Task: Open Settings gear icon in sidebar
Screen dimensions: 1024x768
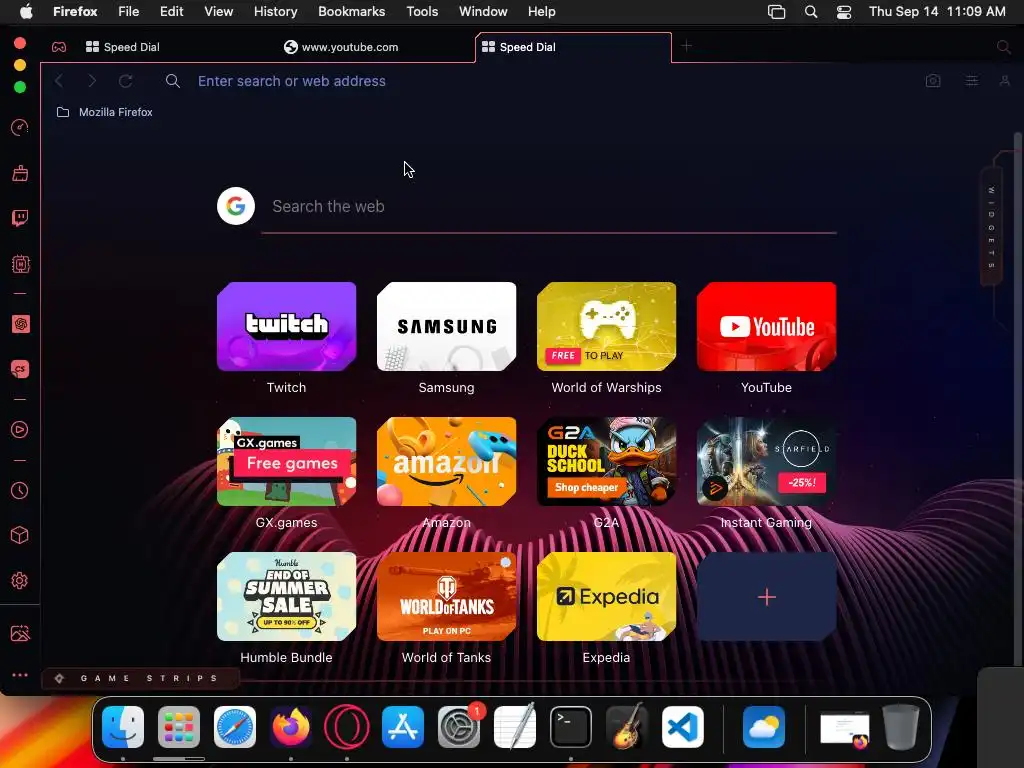Action: 20,581
